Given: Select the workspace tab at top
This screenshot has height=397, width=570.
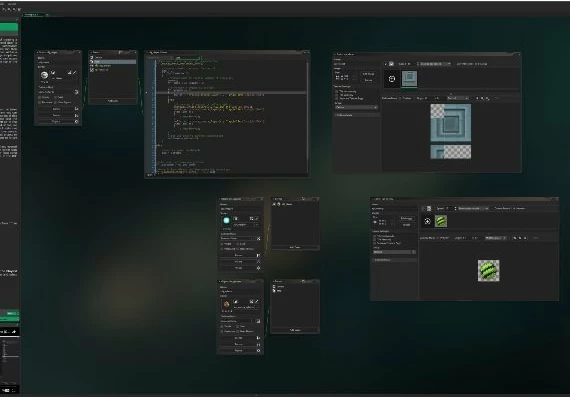Looking at the screenshot, I should pyautogui.click(x=35, y=15).
